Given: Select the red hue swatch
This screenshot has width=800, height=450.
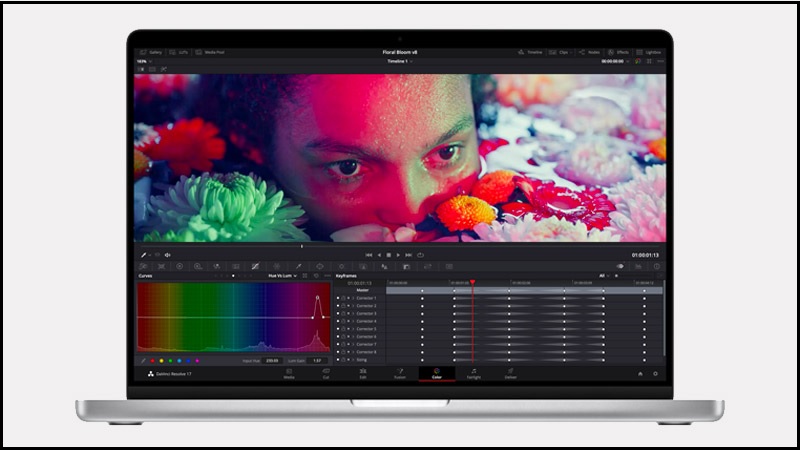Looking at the screenshot, I should tap(153, 361).
